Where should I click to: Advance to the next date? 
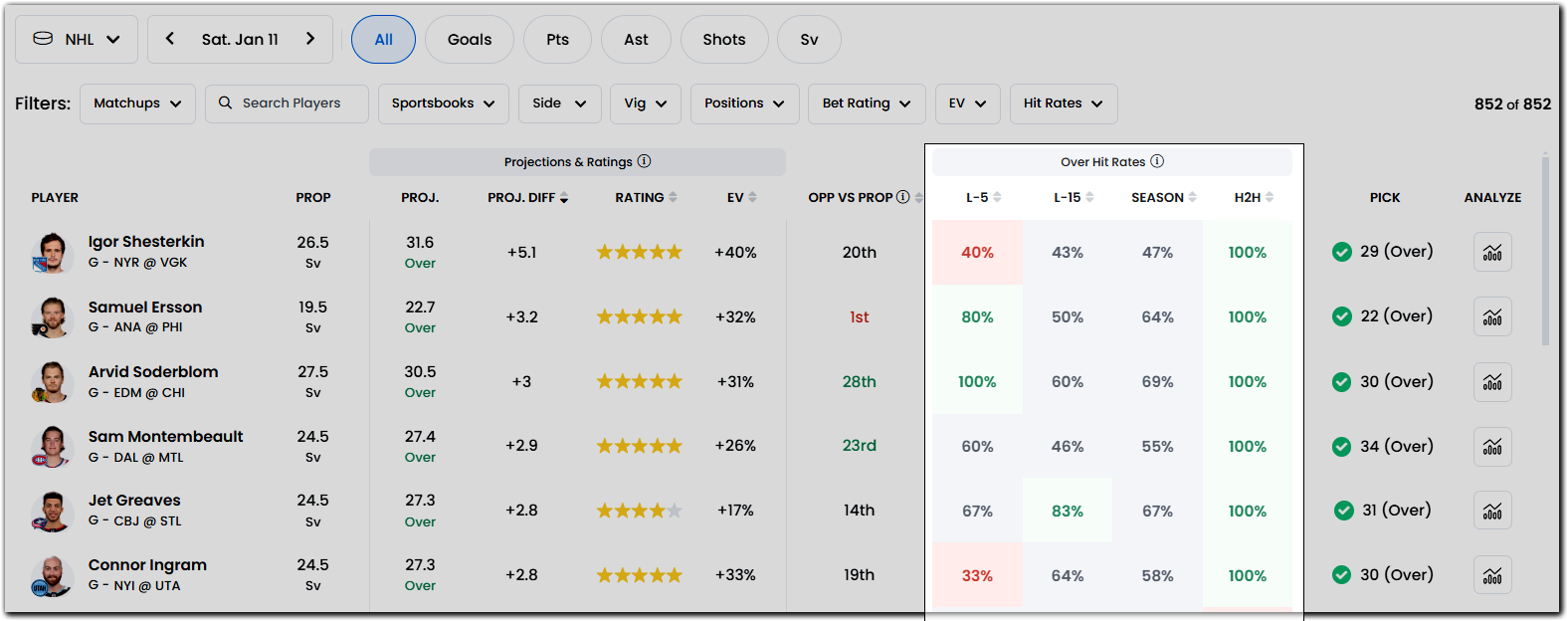(311, 39)
